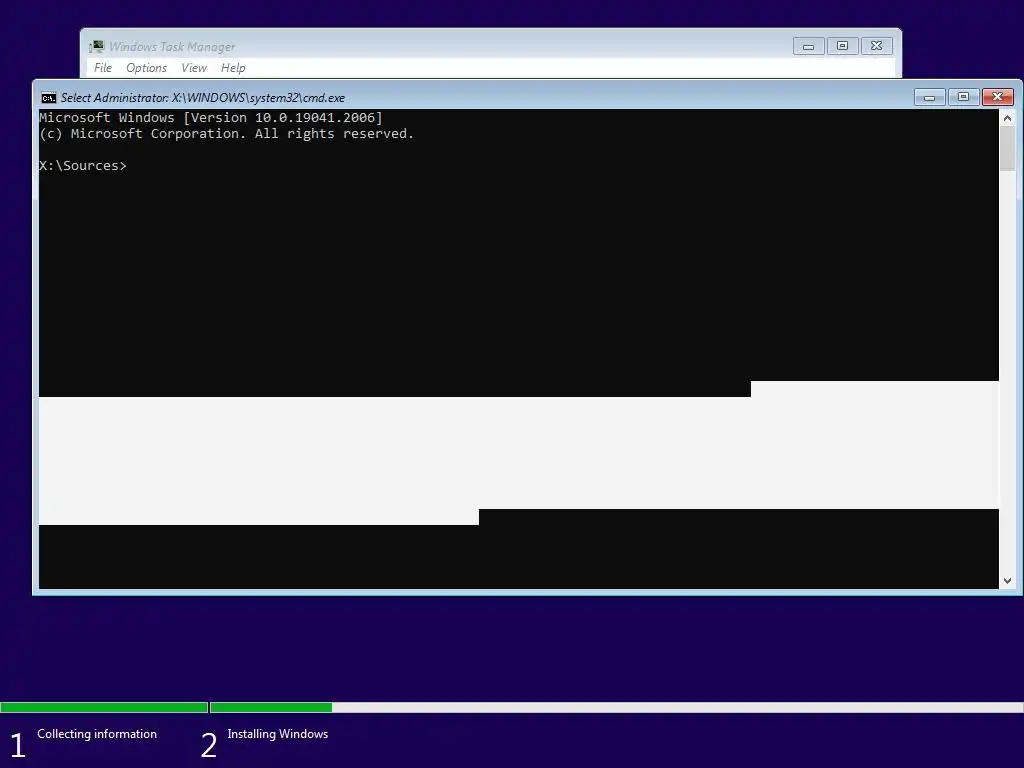Click the cmd scrollbar down arrow
This screenshot has height=768, width=1024.
click(1007, 581)
